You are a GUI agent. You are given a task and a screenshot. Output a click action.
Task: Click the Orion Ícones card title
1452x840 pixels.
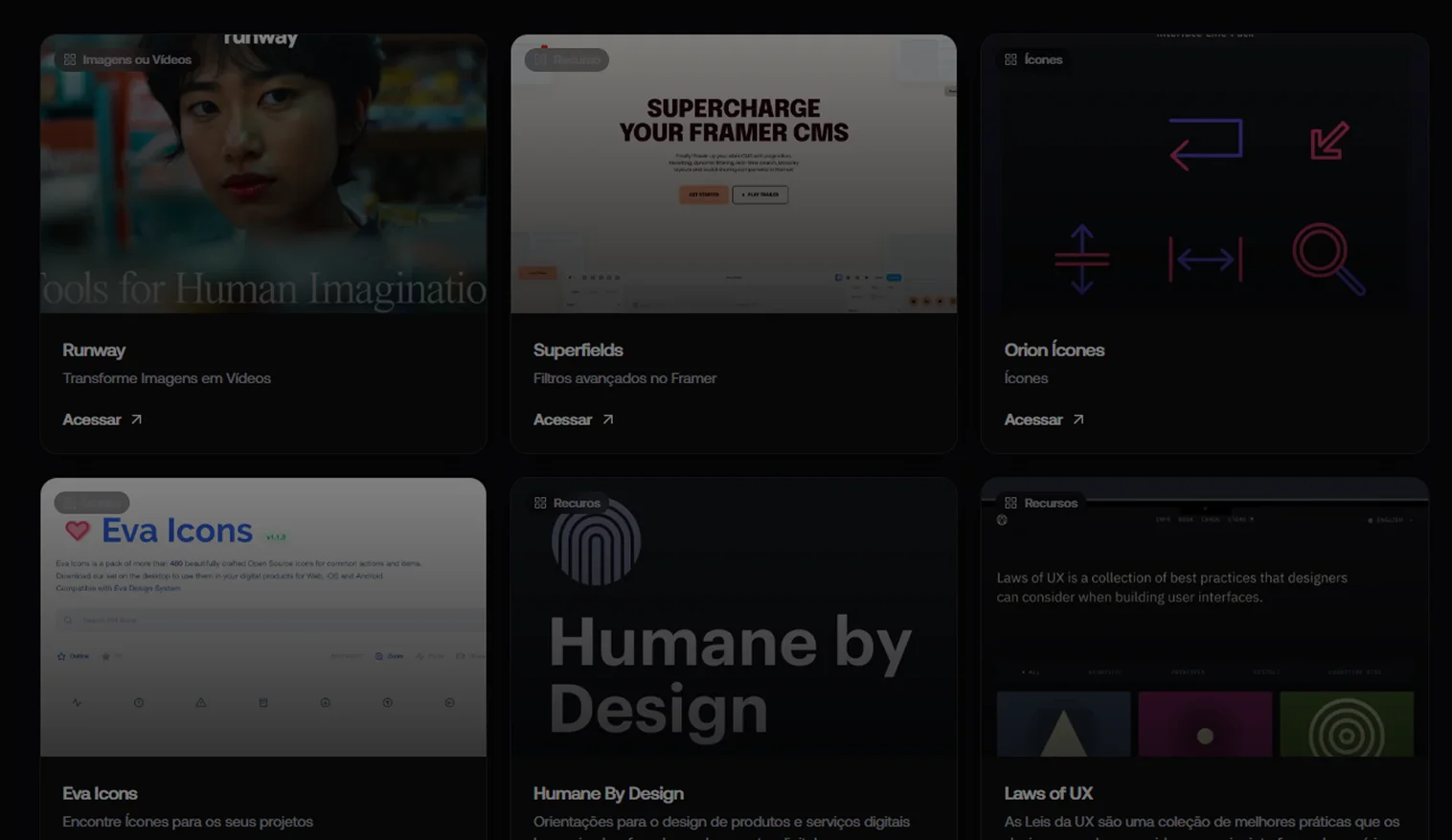[1055, 351]
